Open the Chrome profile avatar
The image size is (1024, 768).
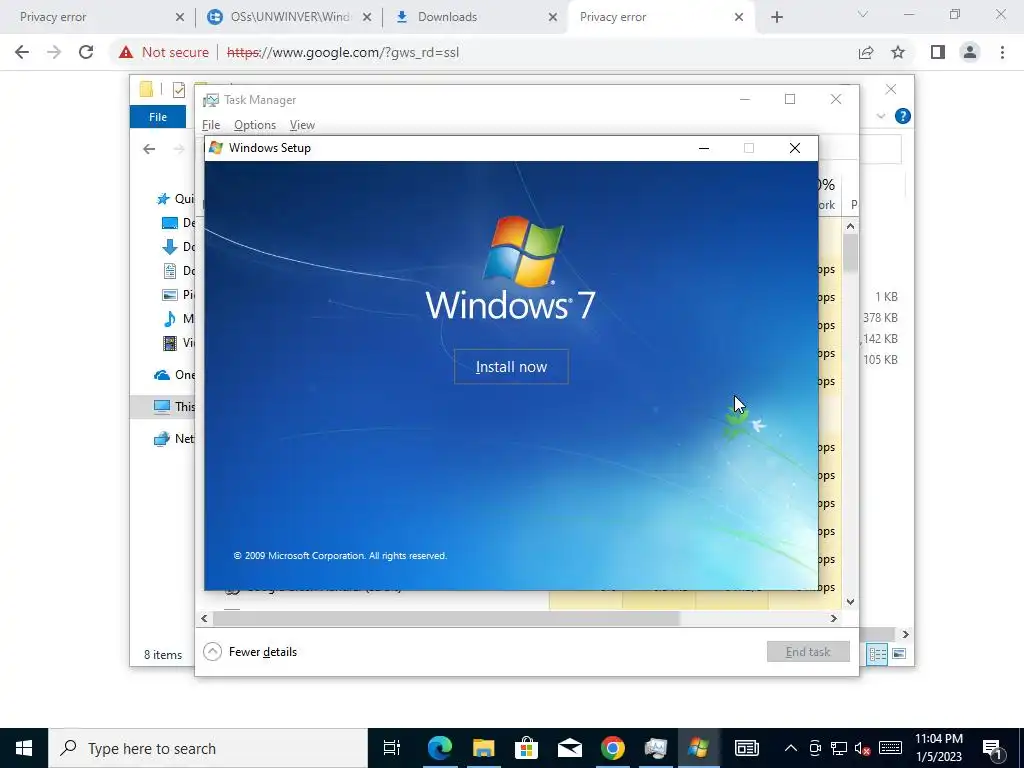pyautogui.click(x=970, y=52)
